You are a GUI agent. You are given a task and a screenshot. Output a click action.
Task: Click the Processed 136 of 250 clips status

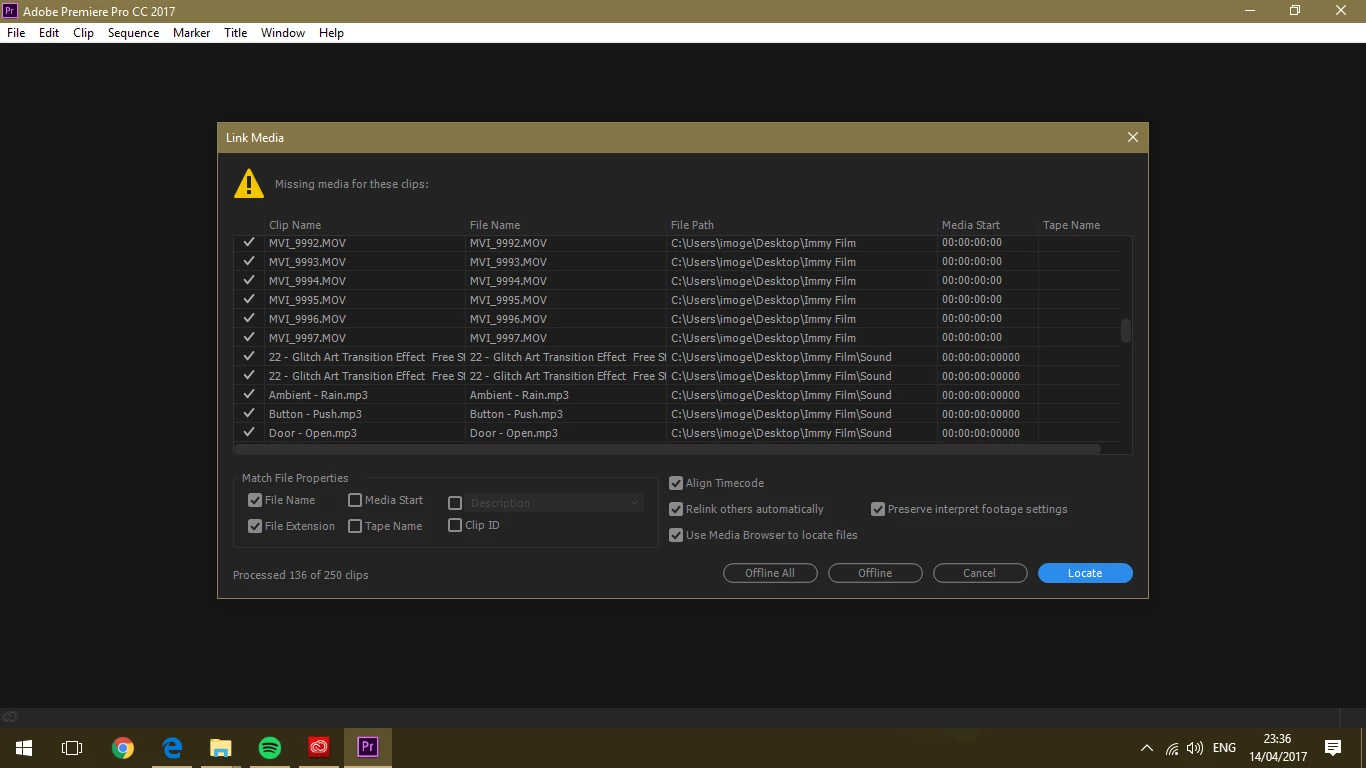tap(301, 575)
